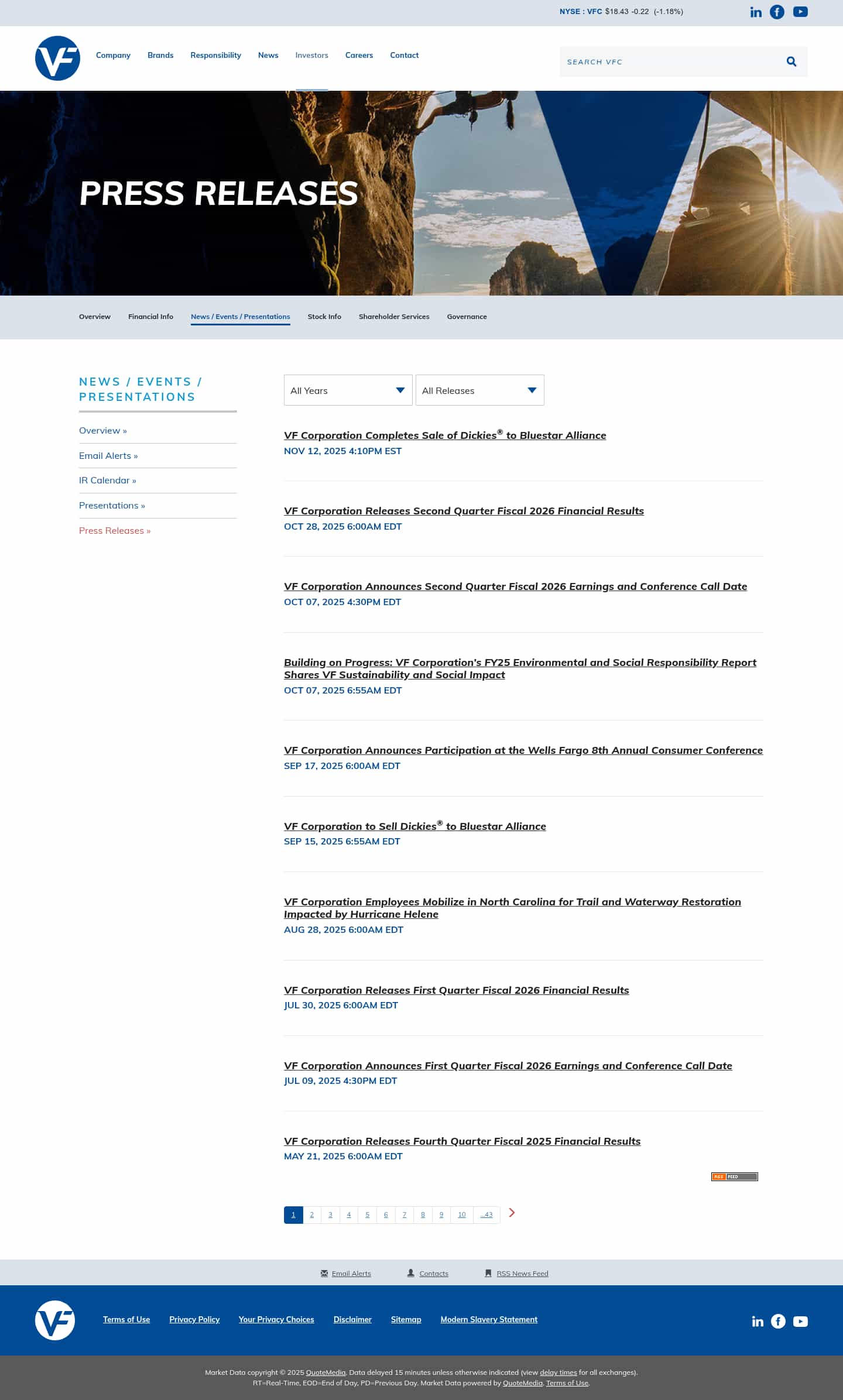This screenshot has height=1400, width=843.
Task: Open First Quarter Fiscal 2026 Financial Results release
Action: [x=457, y=990]
